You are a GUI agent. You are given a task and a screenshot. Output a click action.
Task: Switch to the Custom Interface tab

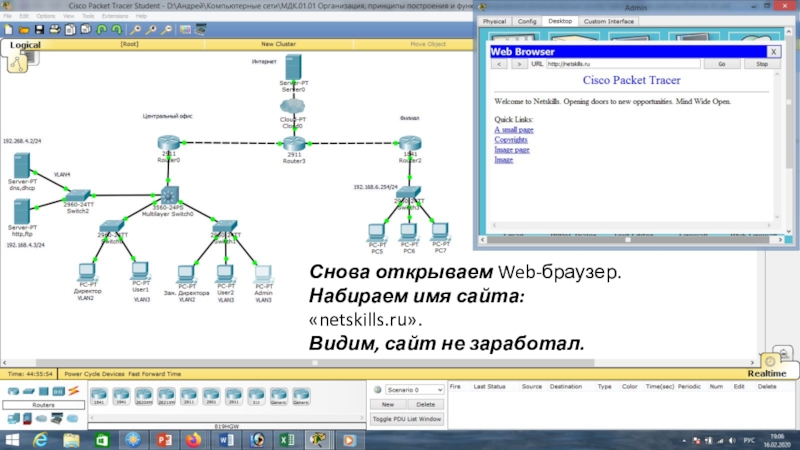pos(608,21)
